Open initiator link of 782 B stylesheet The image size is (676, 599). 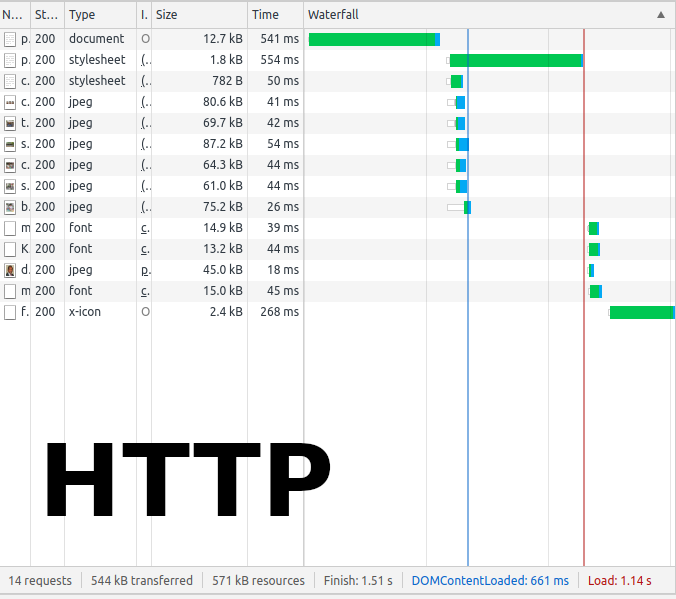pos(146,82)
